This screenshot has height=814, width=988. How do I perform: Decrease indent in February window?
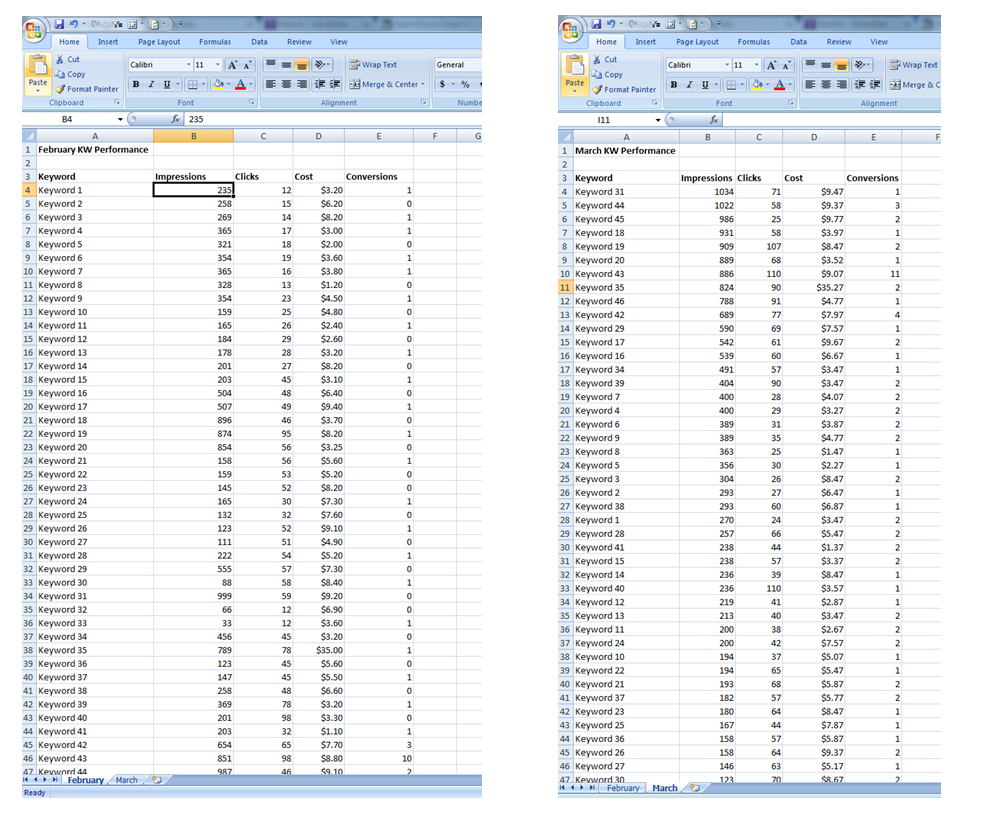[x=320, y=84]
